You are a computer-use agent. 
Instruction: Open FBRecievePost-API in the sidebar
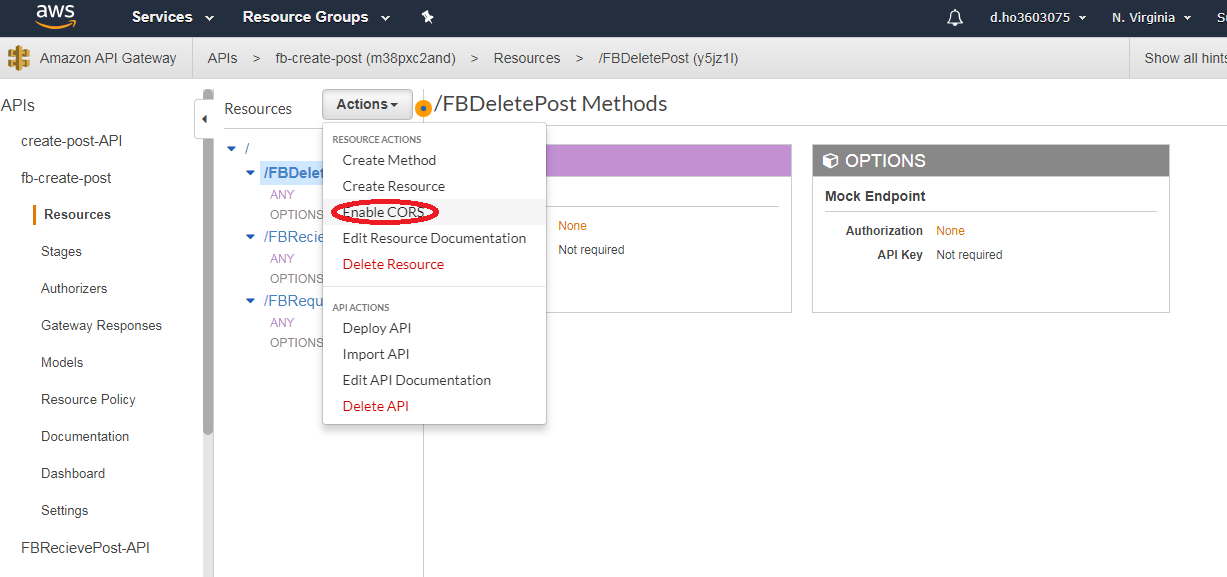[85, 547]
